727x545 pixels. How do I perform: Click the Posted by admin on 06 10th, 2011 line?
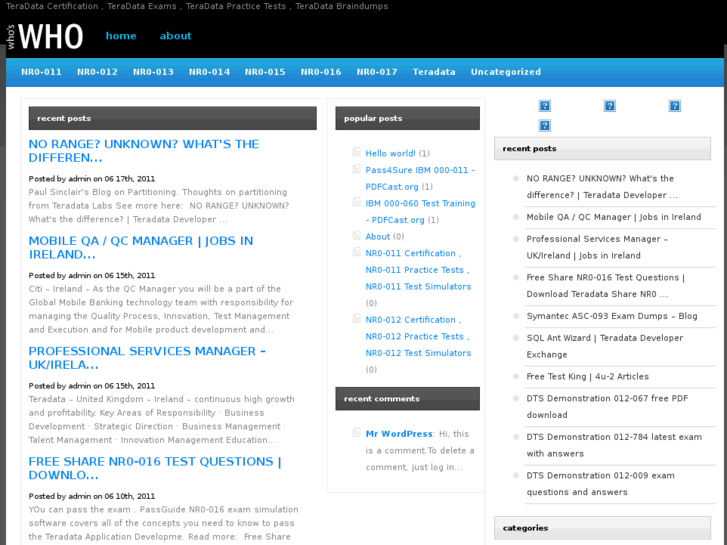92,496
